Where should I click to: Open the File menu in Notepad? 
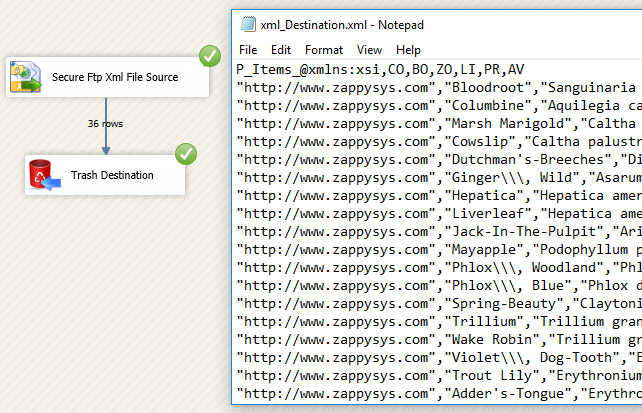pos(248,50)
